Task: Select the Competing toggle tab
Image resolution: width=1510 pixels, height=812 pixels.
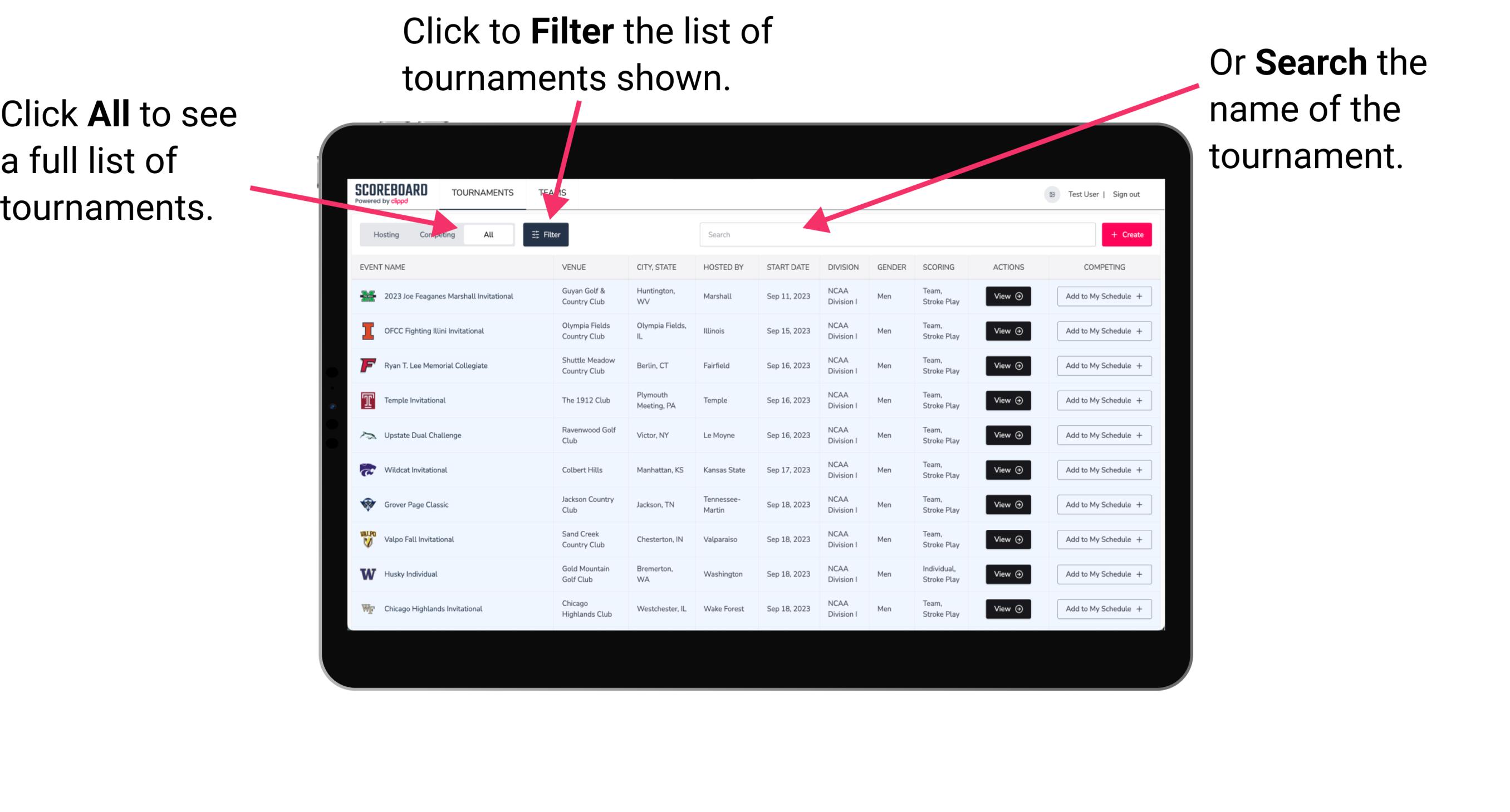Action: (x=436, y=234)
